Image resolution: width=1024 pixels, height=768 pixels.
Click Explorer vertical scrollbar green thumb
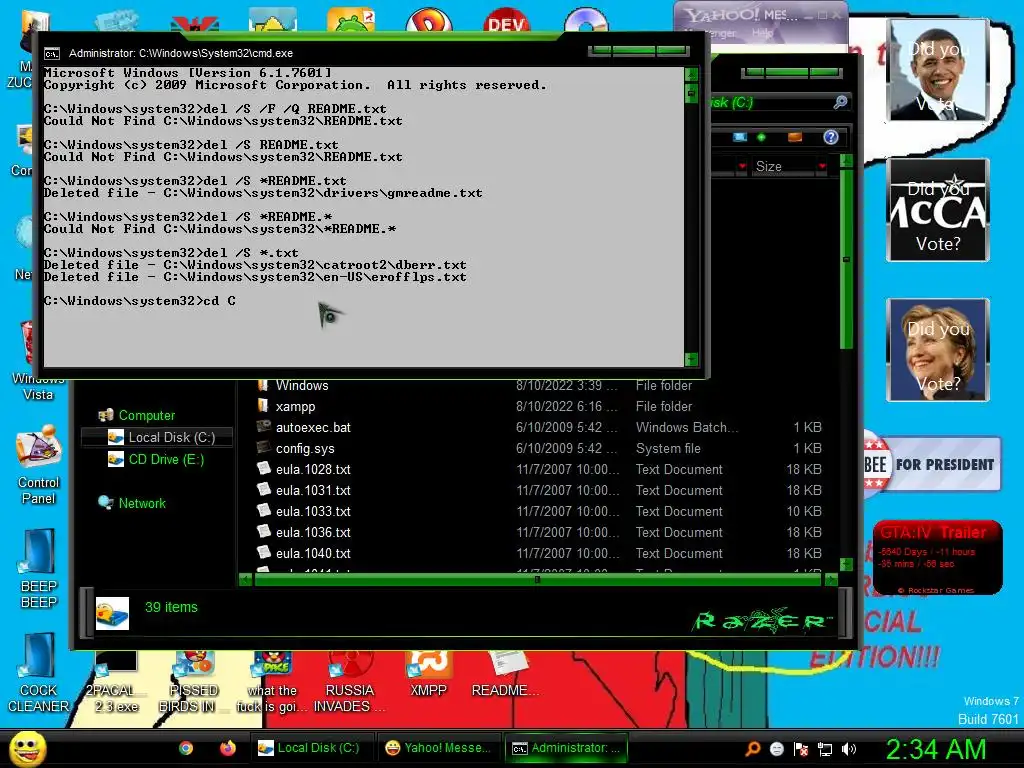point(846,259)
